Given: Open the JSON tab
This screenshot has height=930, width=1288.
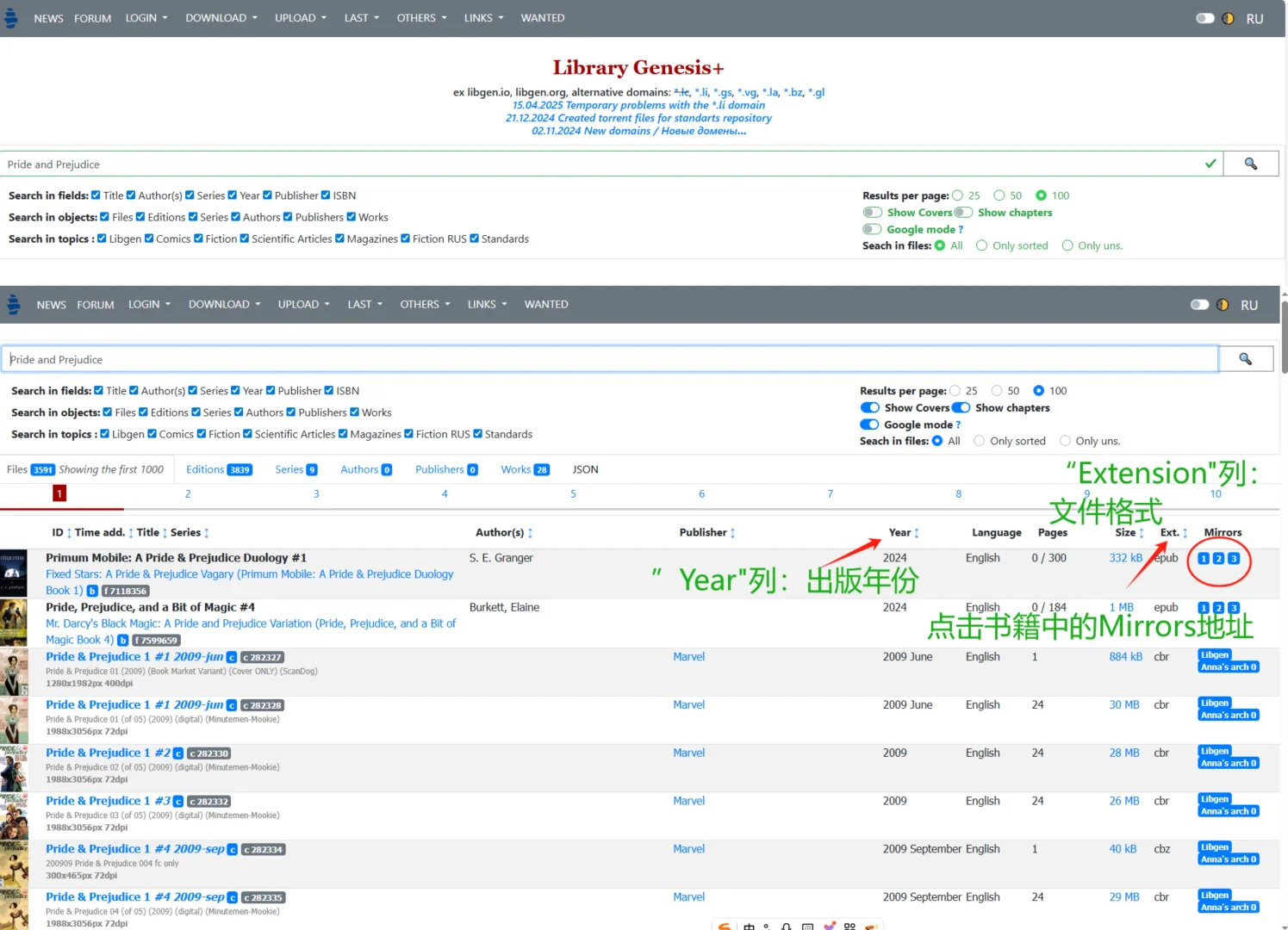Looking at the screenshot, I should [x=585, y=469].
